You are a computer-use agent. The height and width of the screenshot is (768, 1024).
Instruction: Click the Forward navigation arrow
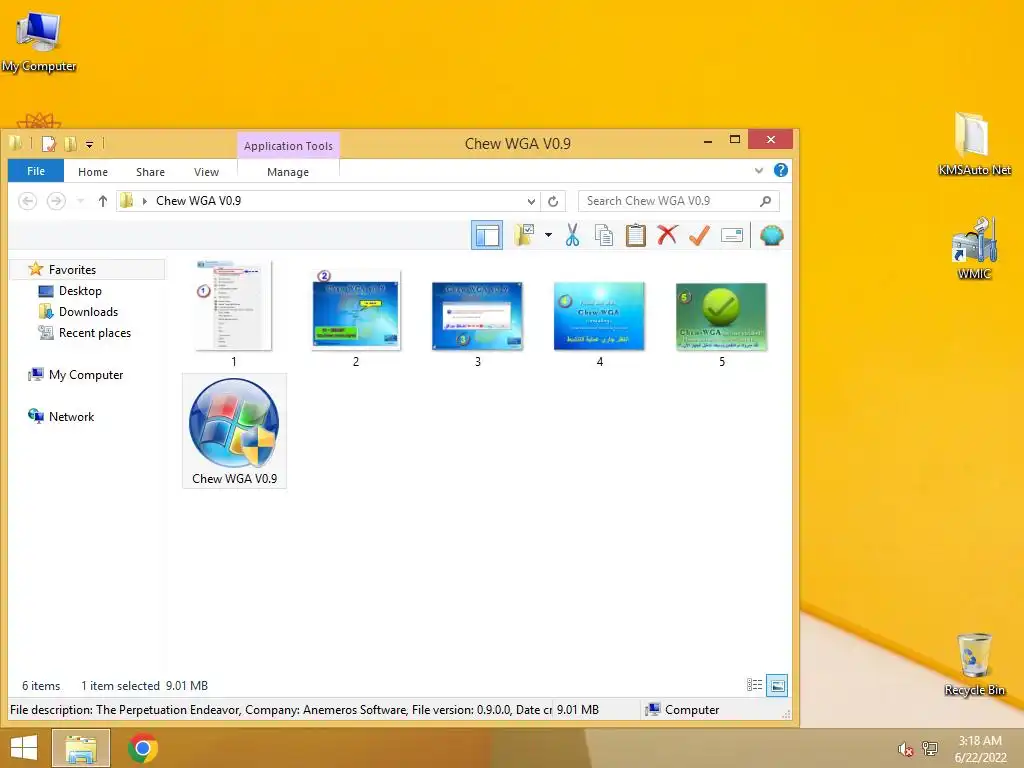click(x=56, y=201)
